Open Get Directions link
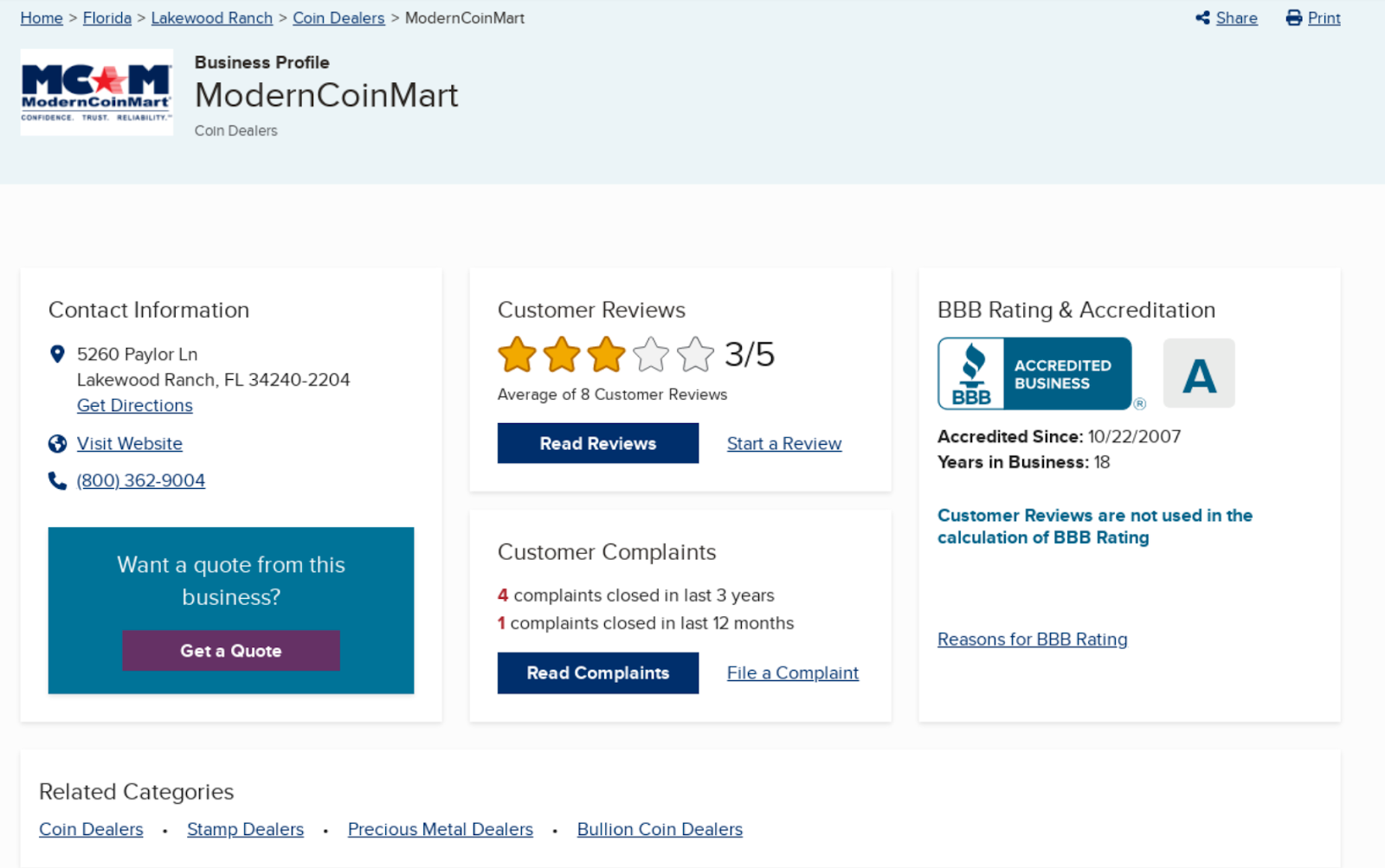Viewport: 1385px width, 868px height. pyautogui.click(x=135, y=406)
